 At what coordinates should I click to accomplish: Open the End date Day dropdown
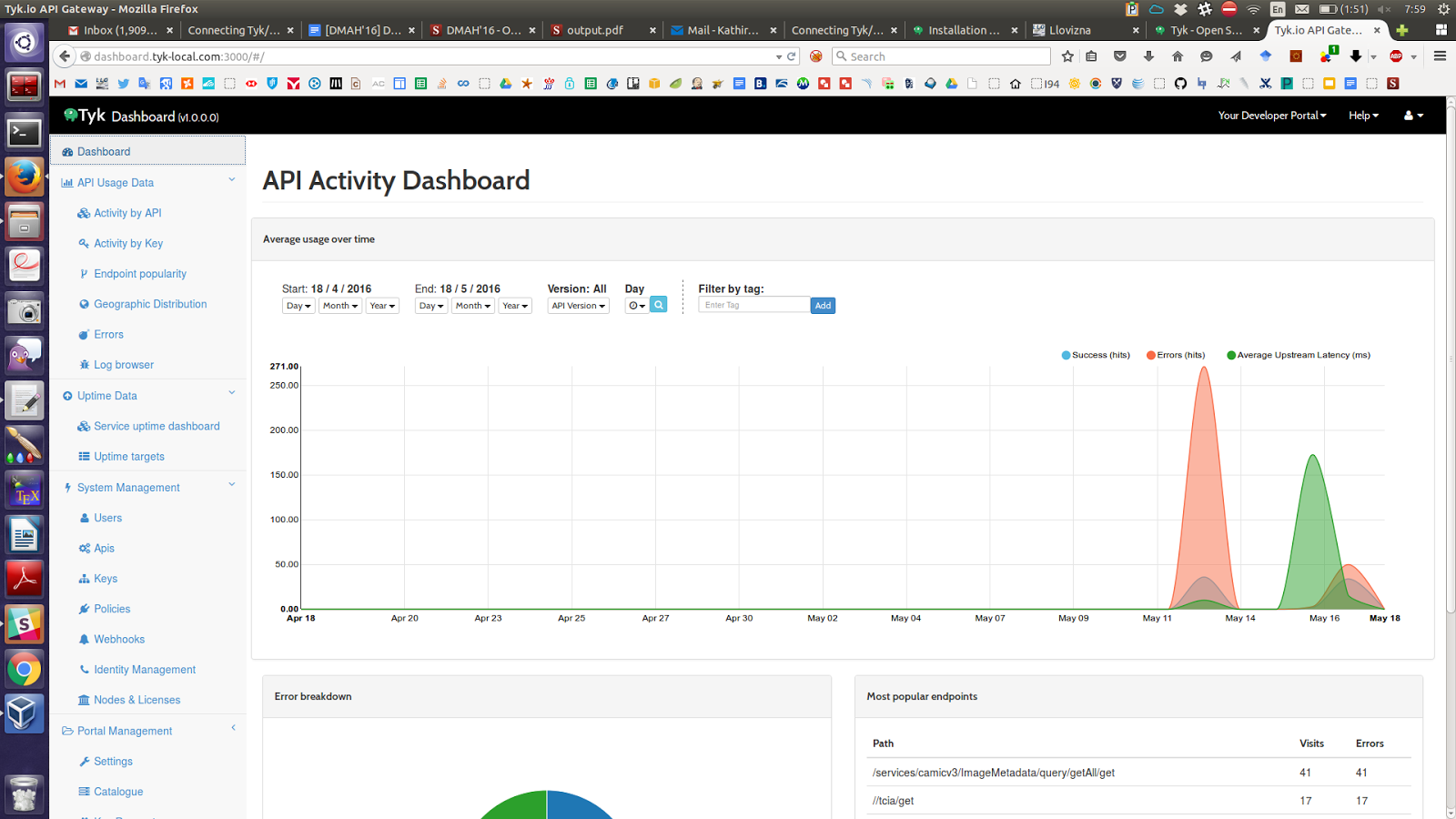click(431, 306)
